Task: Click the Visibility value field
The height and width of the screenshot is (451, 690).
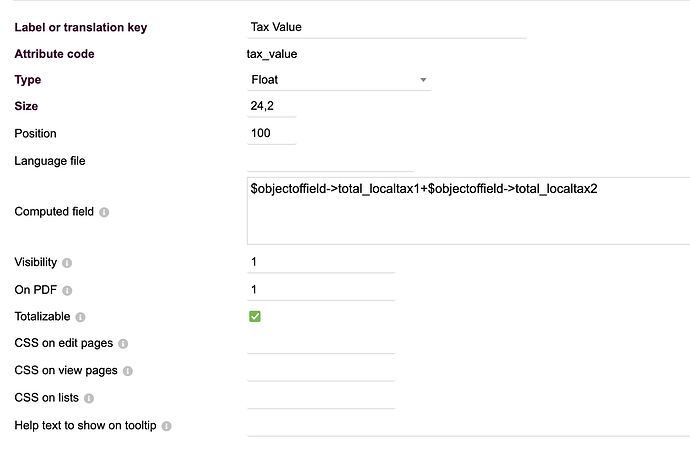Action: click(320, 262)
